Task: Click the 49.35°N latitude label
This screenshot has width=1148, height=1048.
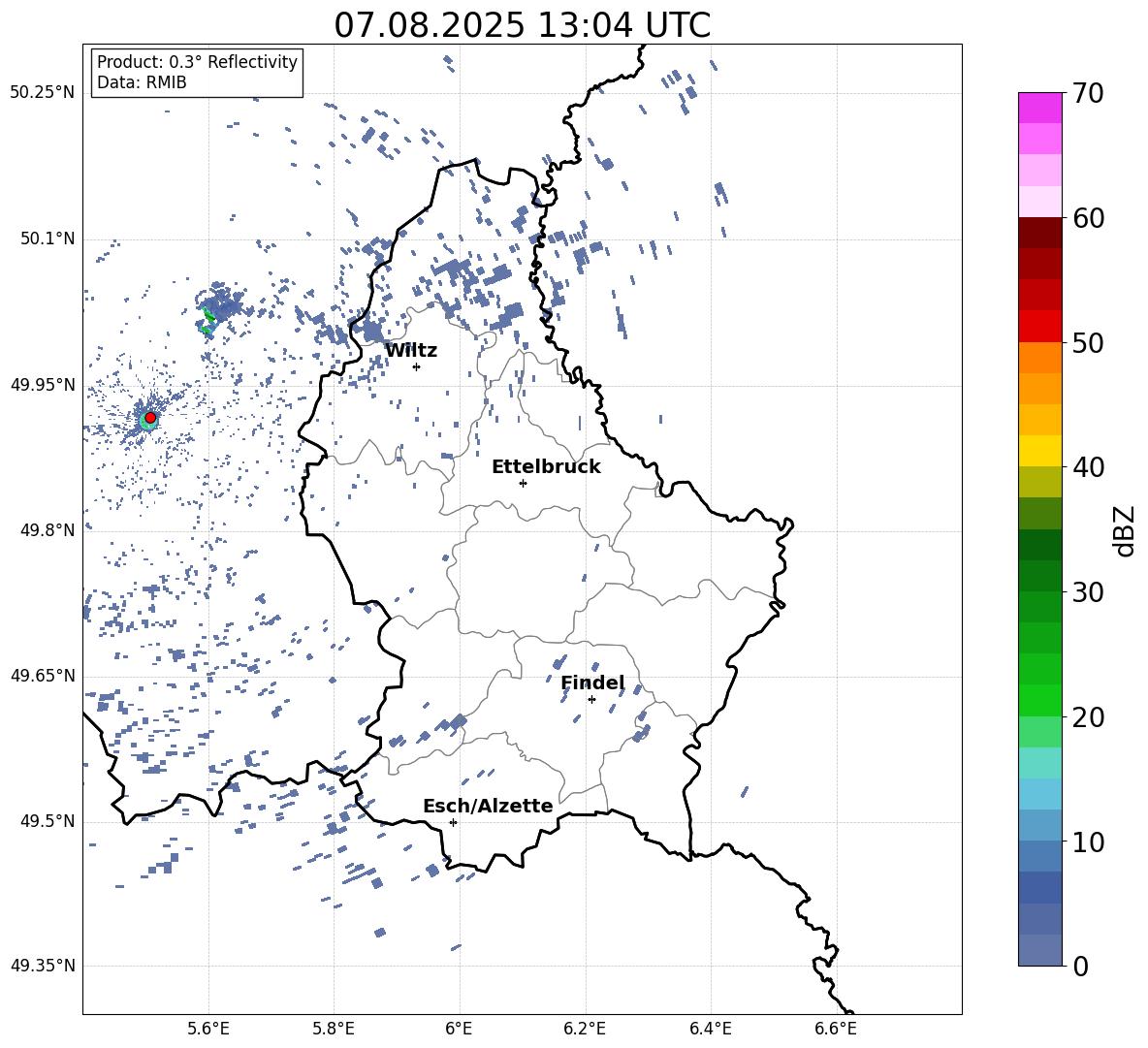Action: point(43,966)
